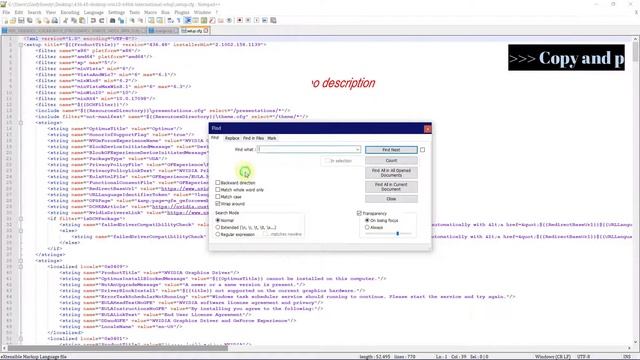Toggle the Show All Characters toolbar icon
Screen dimensions: 640x360
(179, 20)
